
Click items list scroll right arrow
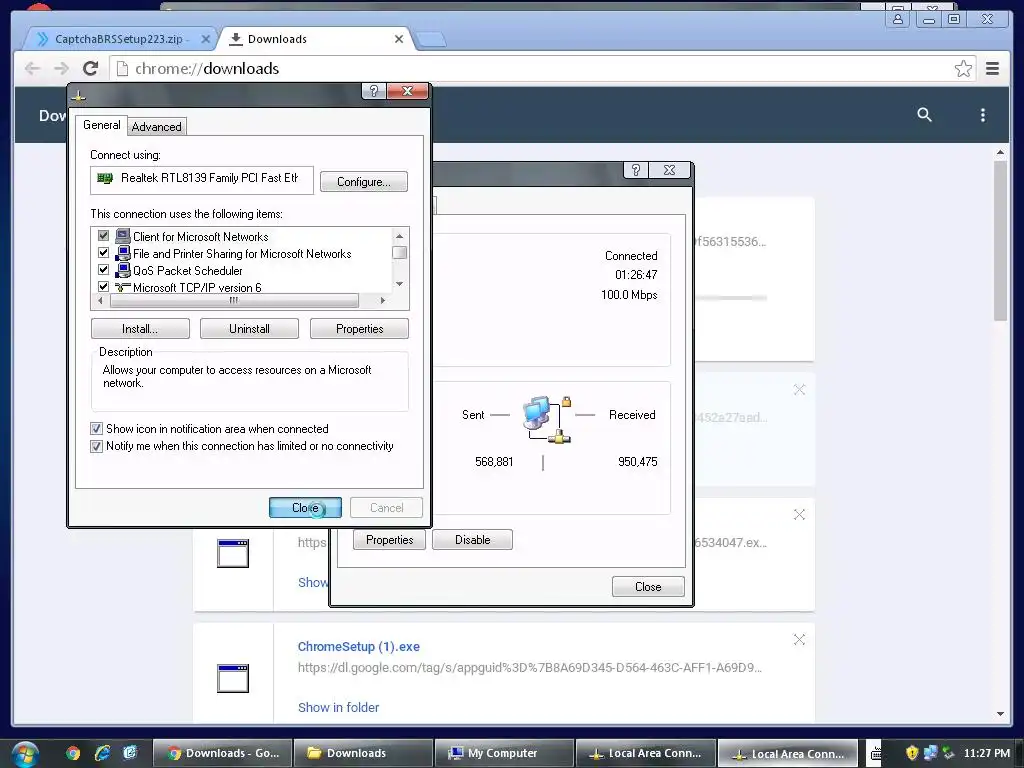pos(383,300)
